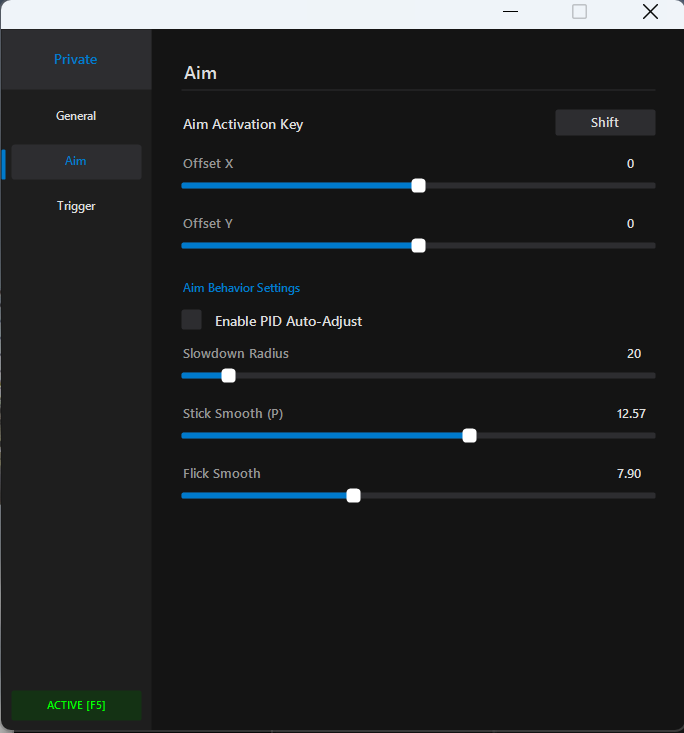Click the Flick Smooth slider handle
Screen dimensions: 684x733
click(x=353, y=495)
